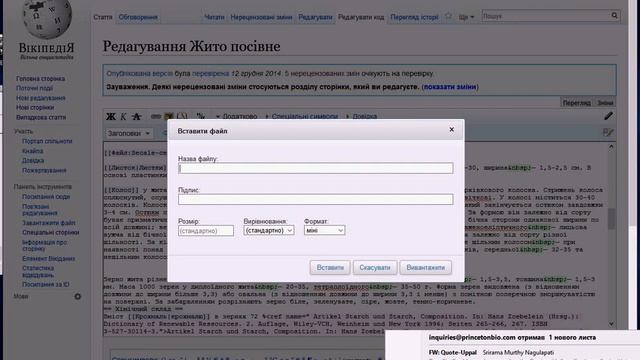Open the Нерецензовані зміни tab

261,17
